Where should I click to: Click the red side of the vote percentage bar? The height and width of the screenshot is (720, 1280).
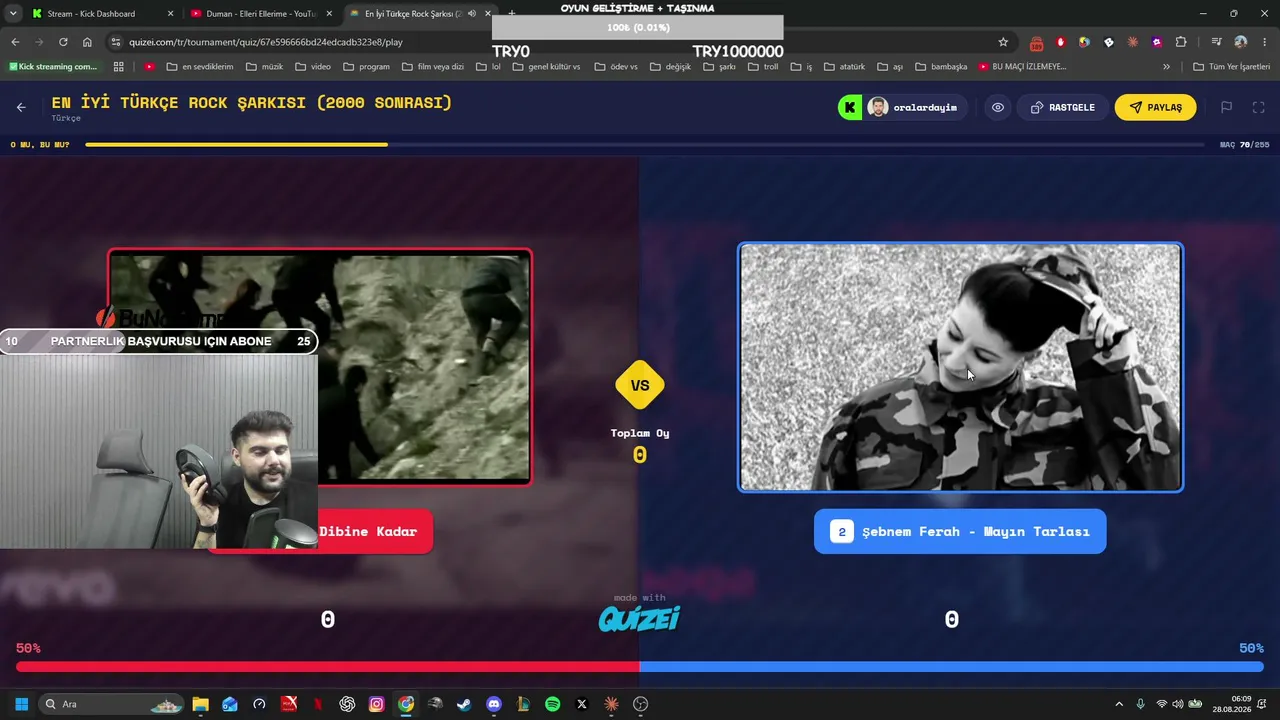(328, 667)
